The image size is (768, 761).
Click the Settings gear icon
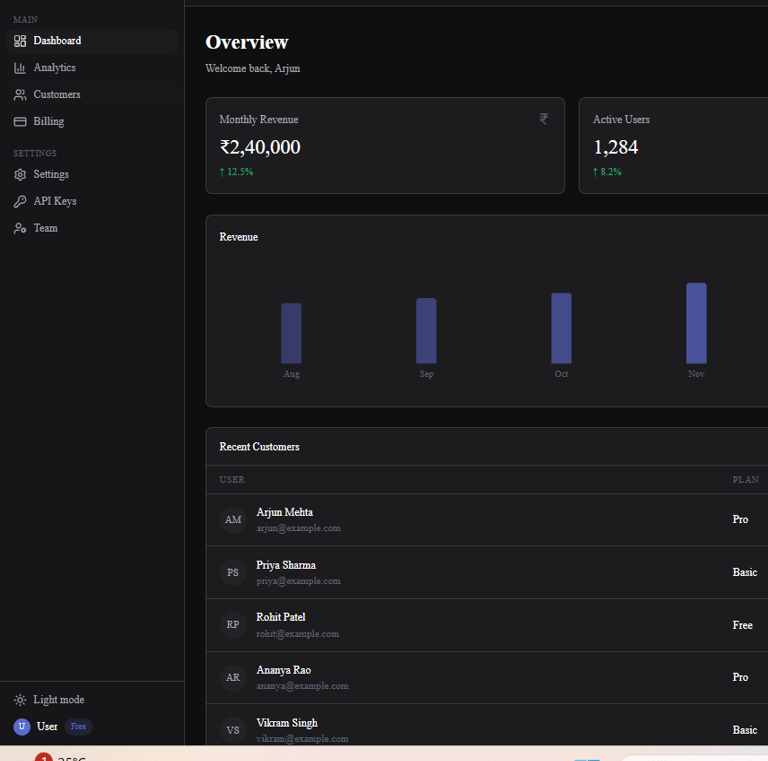(x=20, y=174)
